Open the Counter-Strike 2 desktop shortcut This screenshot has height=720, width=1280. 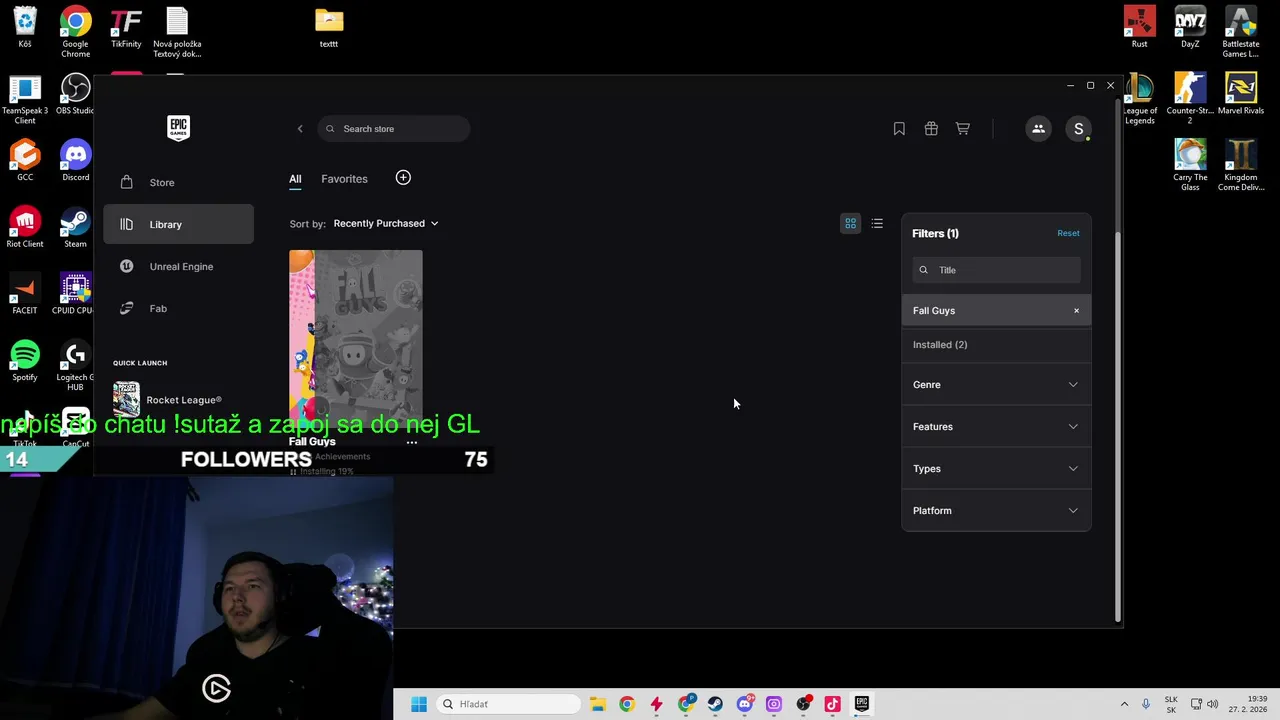click(x=1190, y=99)
